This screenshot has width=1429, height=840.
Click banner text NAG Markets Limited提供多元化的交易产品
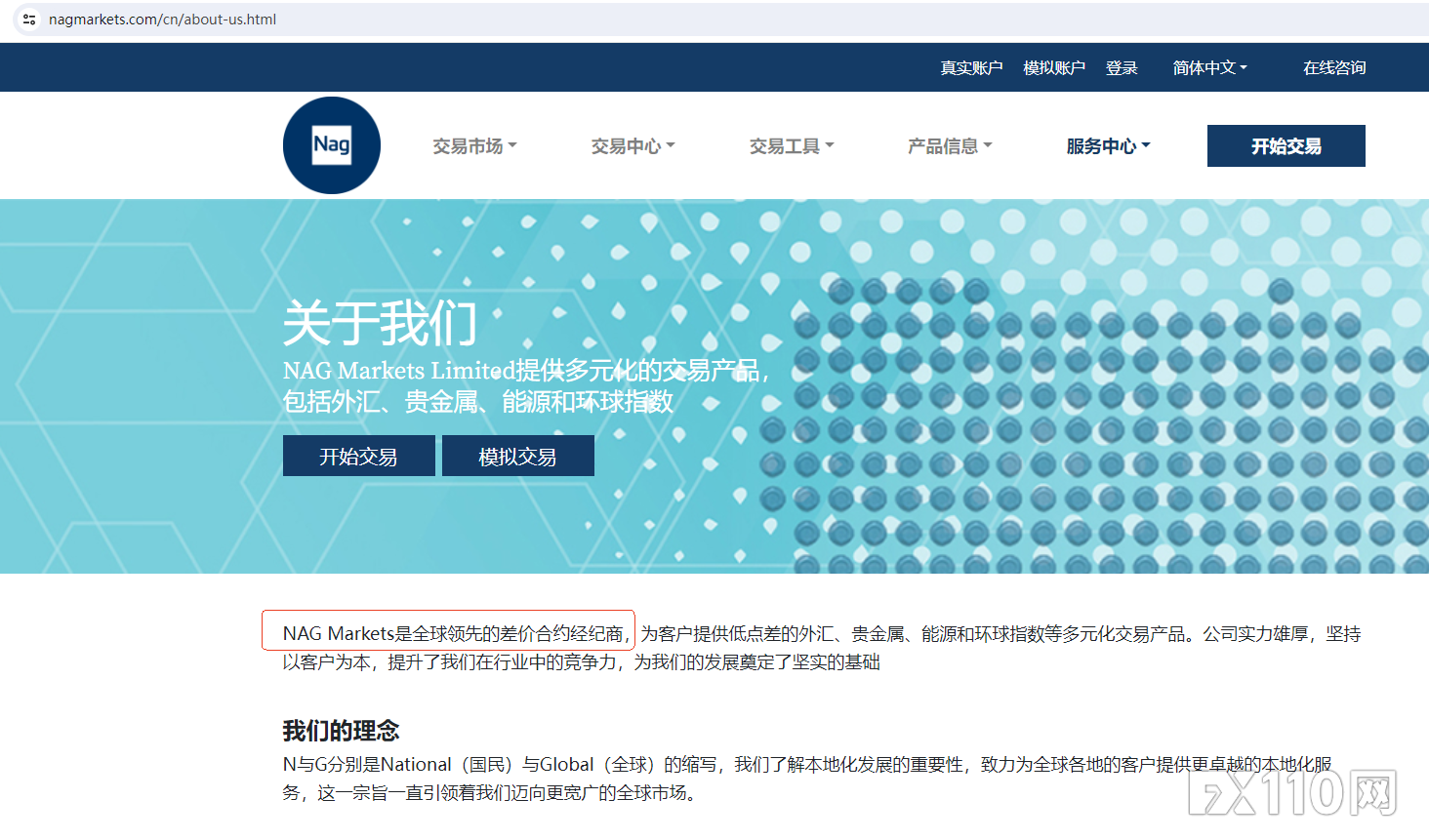pyautogui.click(x=522, y=371)
